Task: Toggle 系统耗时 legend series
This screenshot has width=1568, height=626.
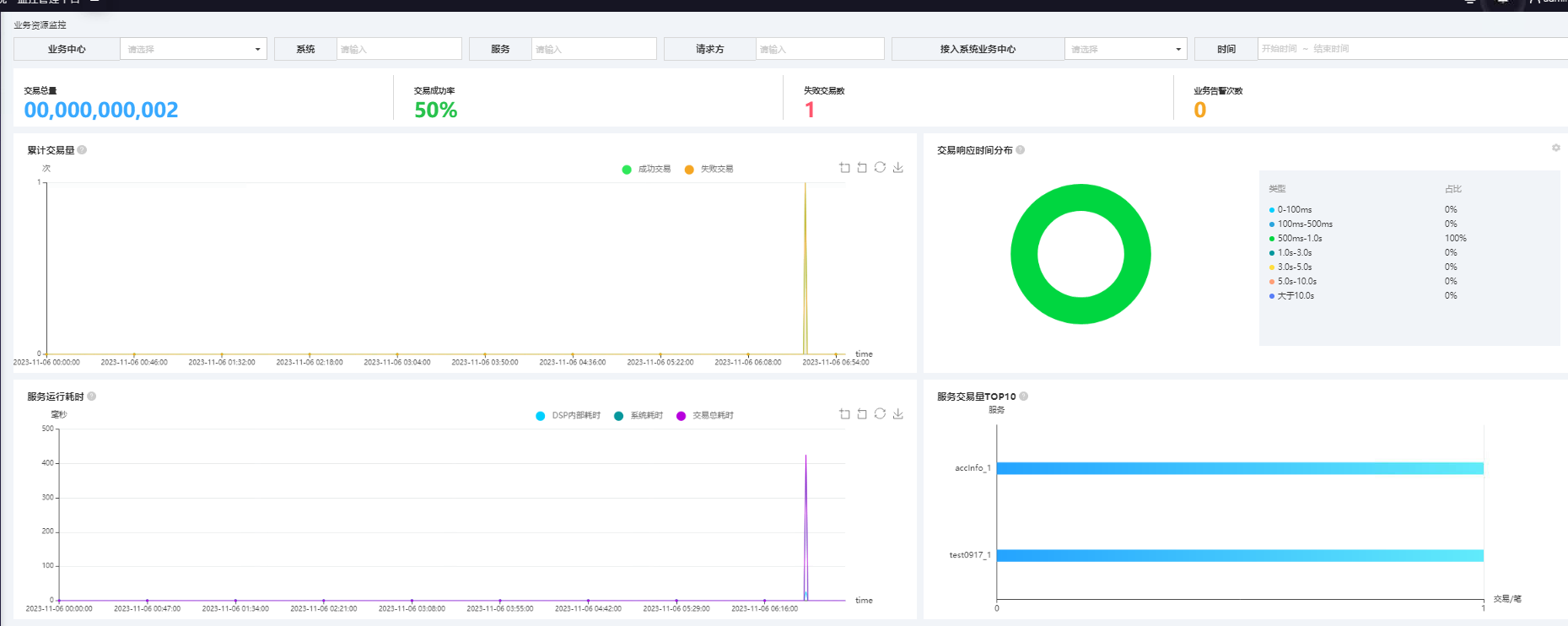Action: [639, 416]
